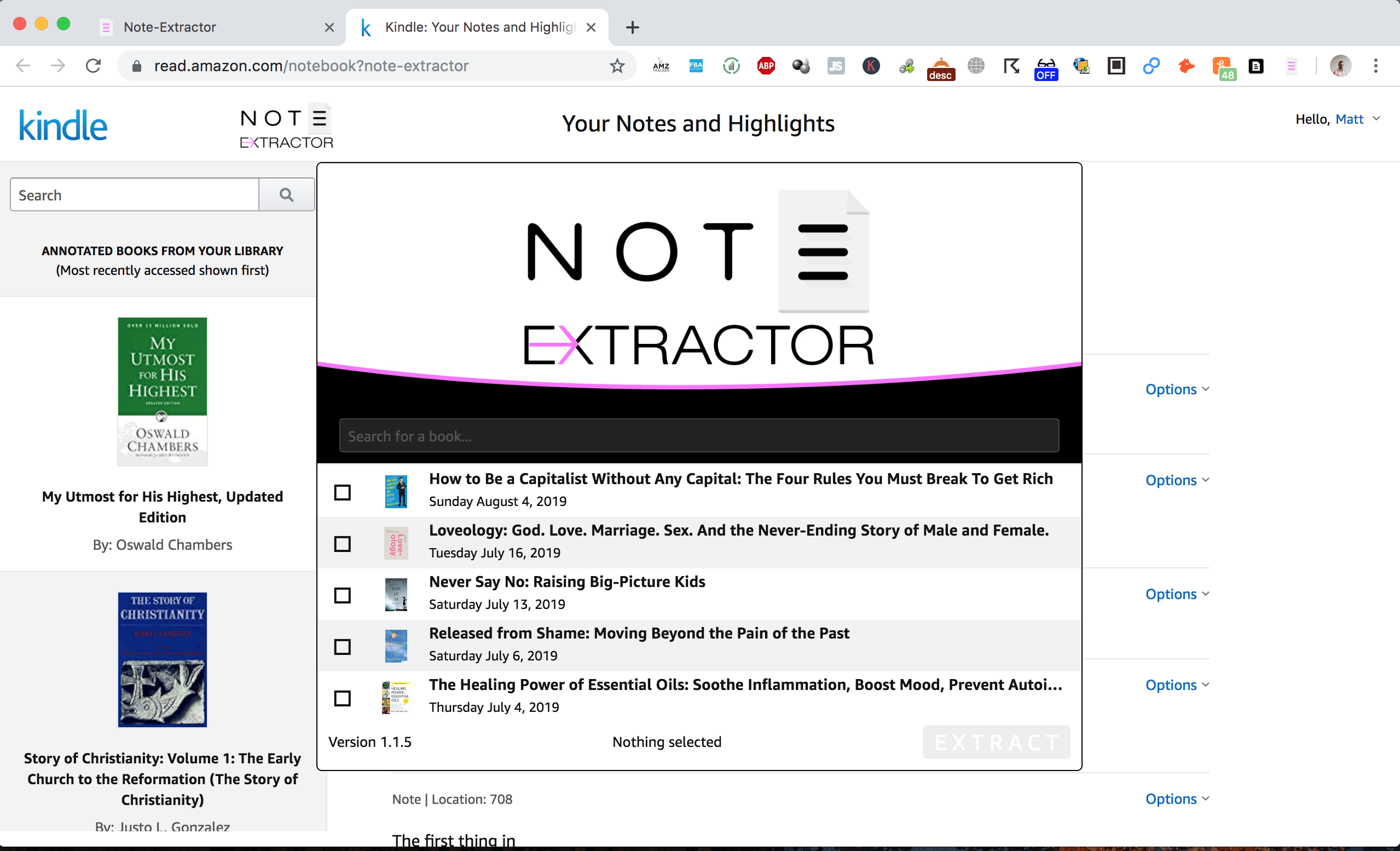Screen dimensions: 1400x851
Task: Check the Loveology book checkbox
Action: 343,543
